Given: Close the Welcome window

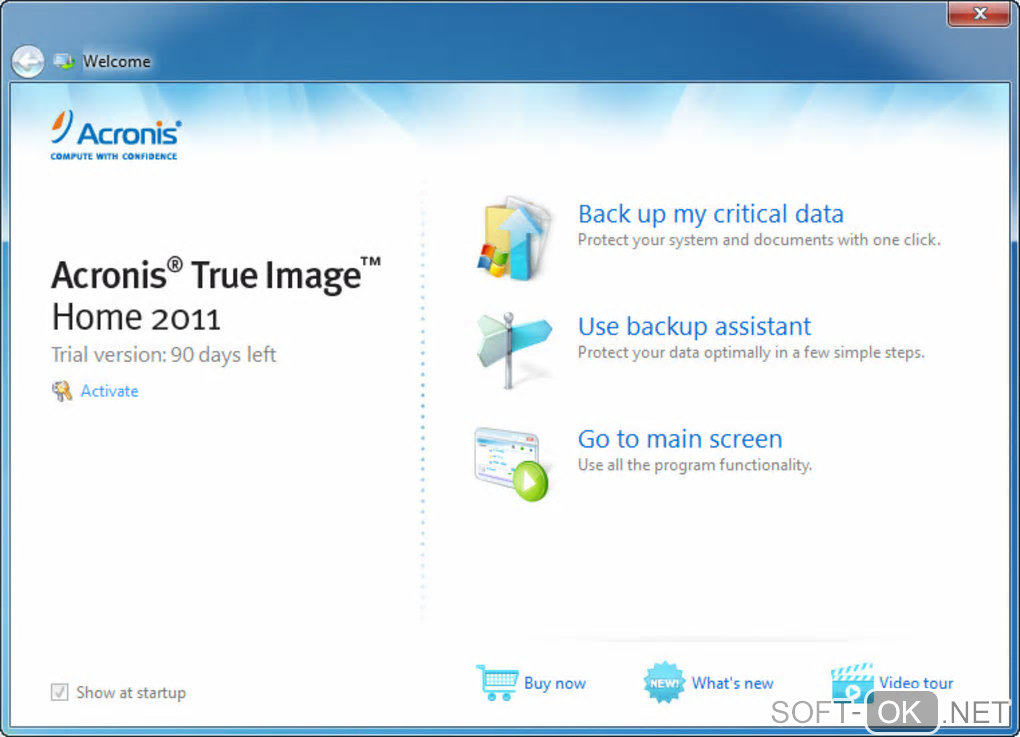Looking at the screenshot, I should pos(980,13).
